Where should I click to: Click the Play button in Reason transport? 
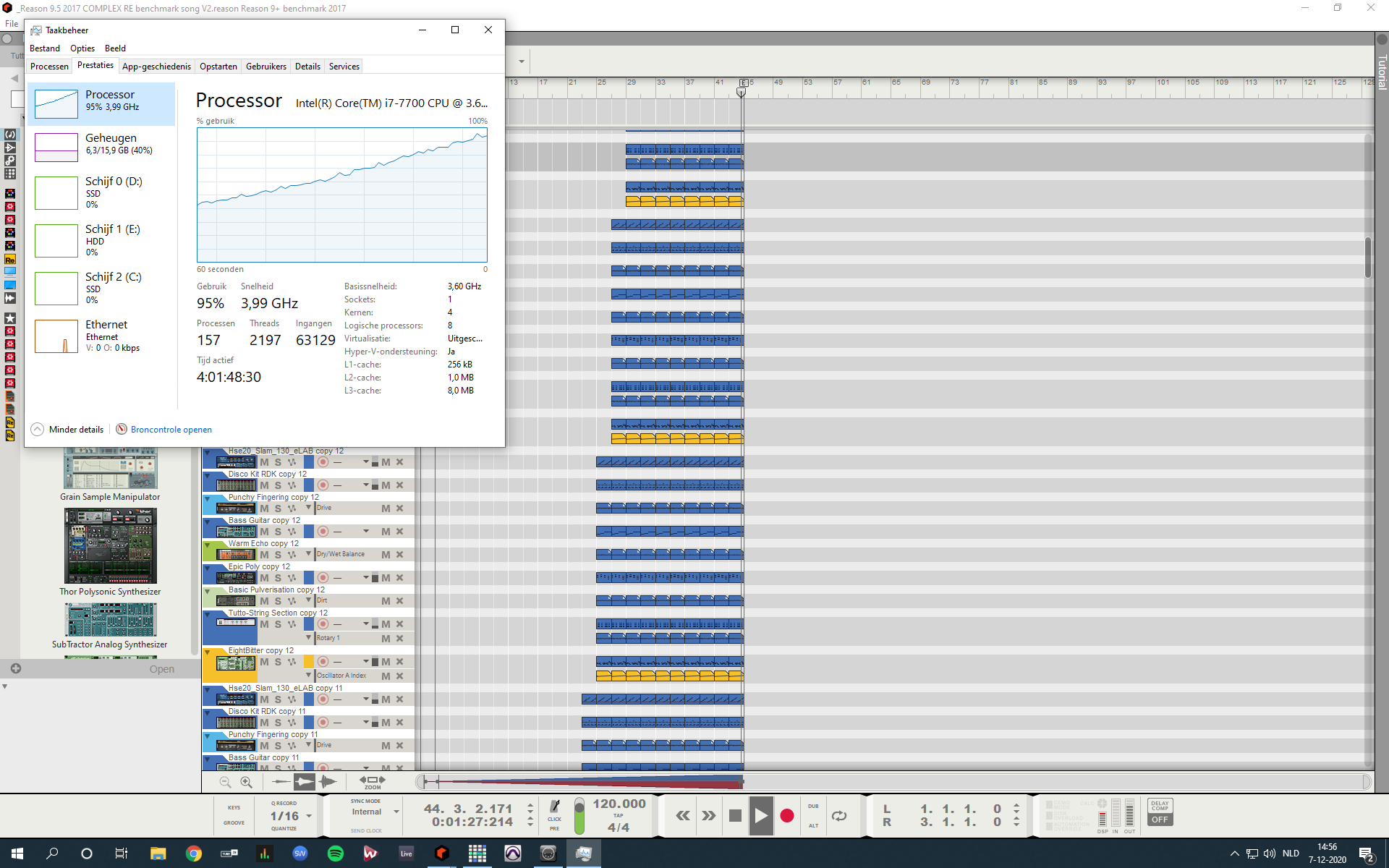[x=760, y=816]
